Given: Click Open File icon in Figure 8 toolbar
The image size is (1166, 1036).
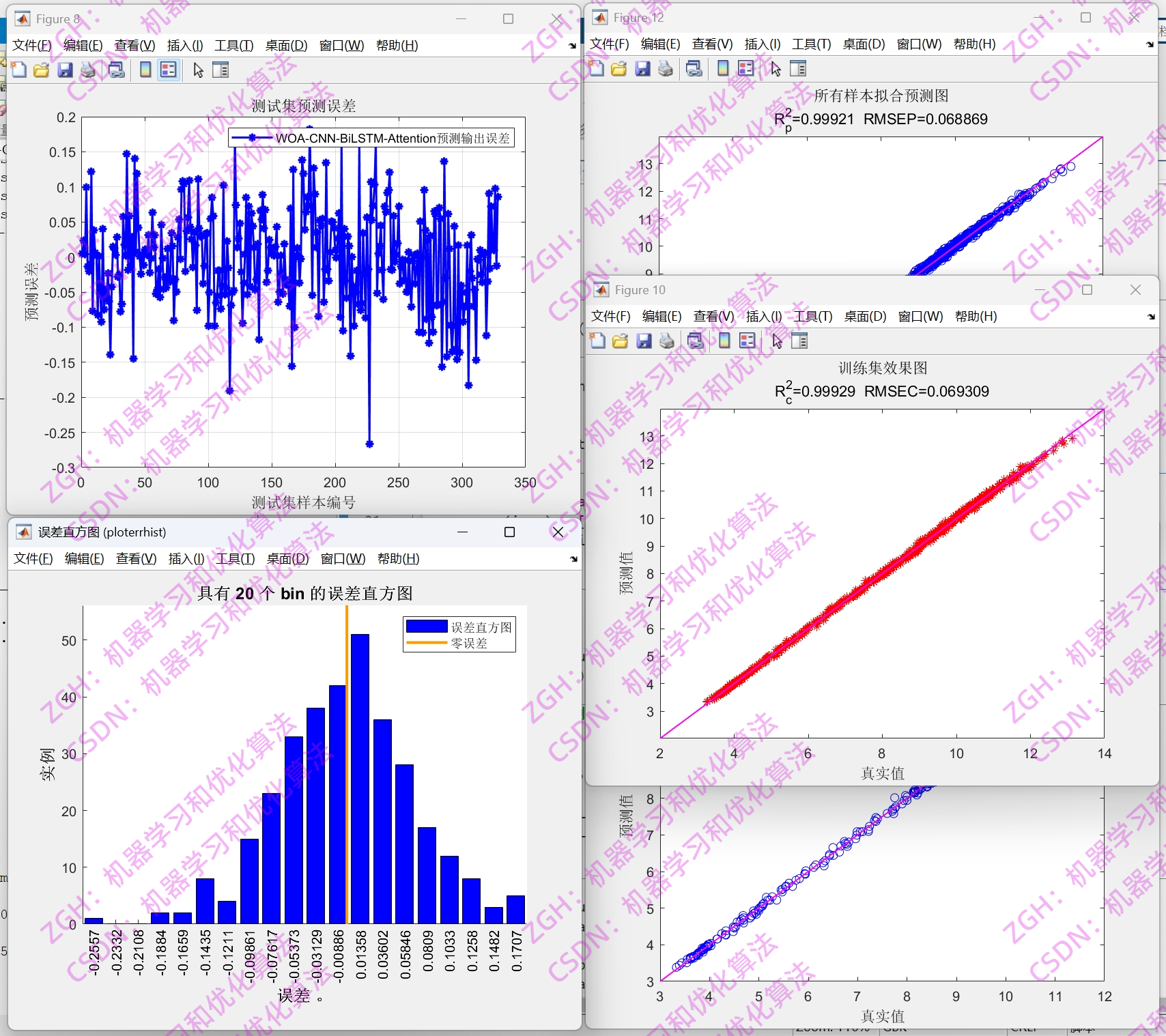Looking at the screenshot, I should pos(42,70).
